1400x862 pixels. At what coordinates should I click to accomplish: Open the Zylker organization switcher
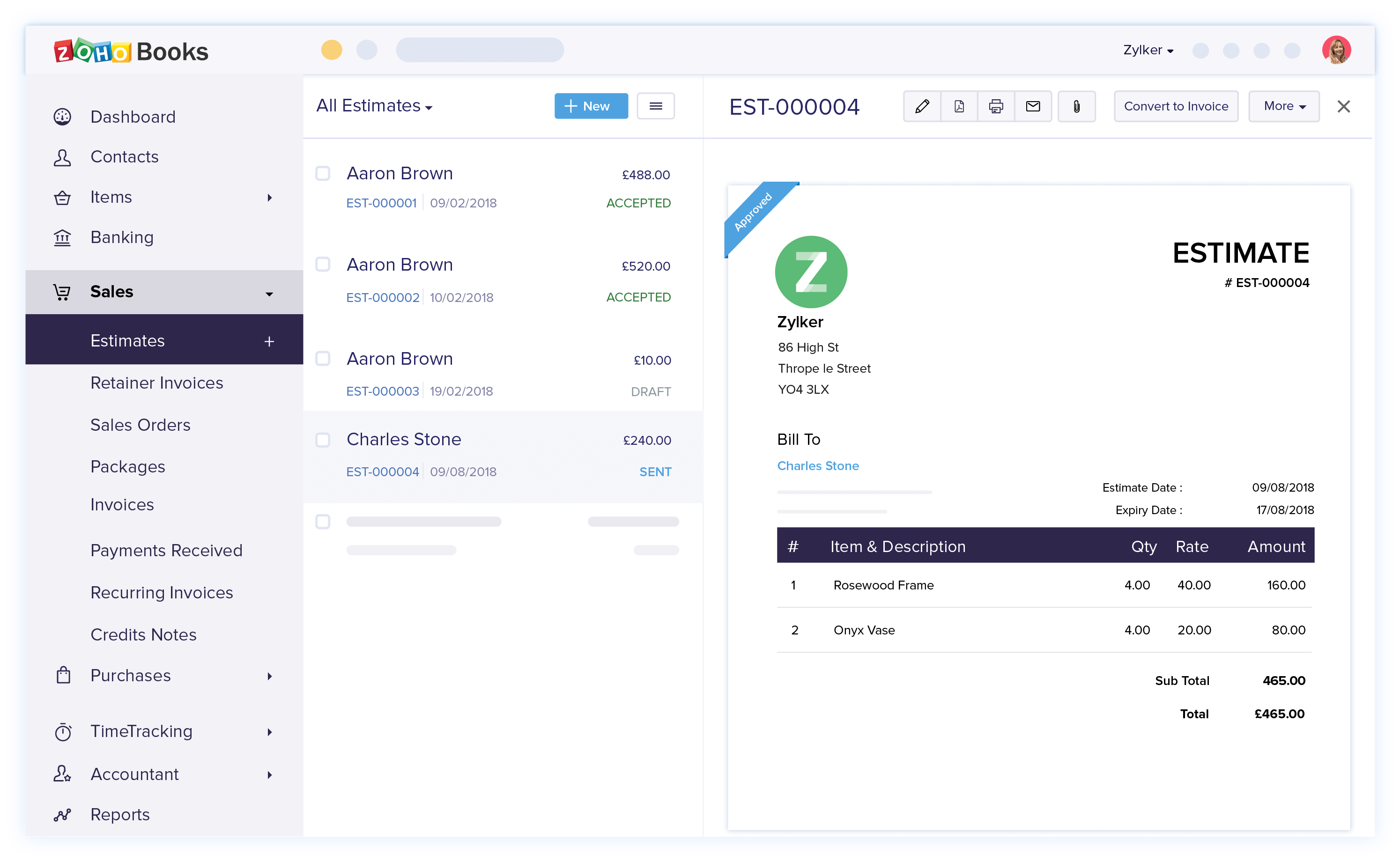[1148, 50]
